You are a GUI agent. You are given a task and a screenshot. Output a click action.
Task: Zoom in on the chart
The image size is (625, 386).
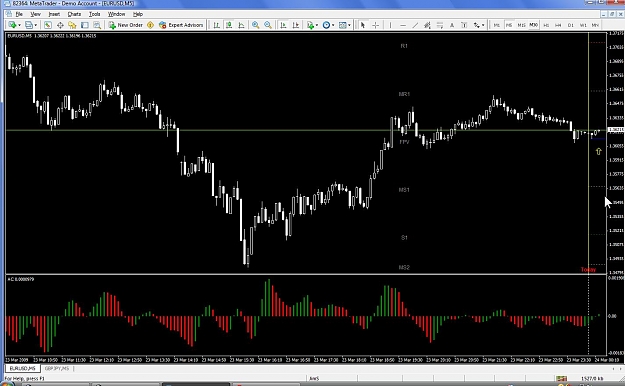[x=256, y=25]
